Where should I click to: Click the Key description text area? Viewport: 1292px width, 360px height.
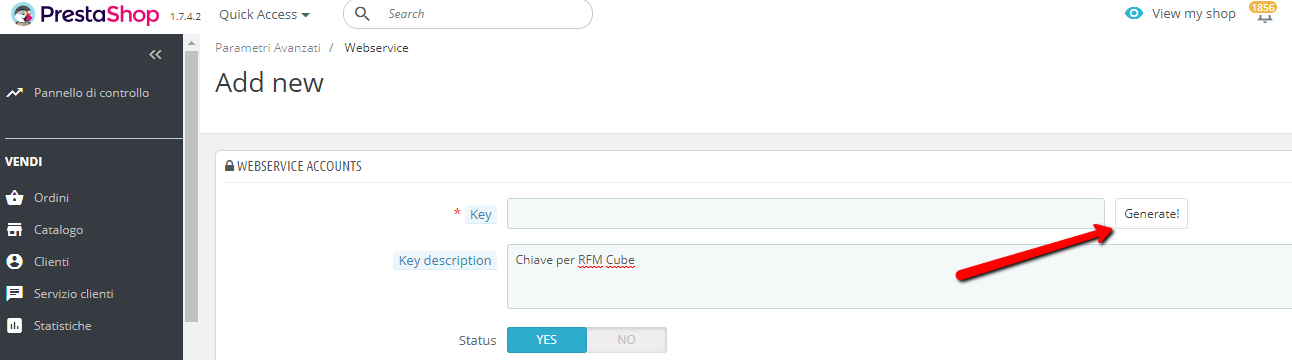point(899,276)
